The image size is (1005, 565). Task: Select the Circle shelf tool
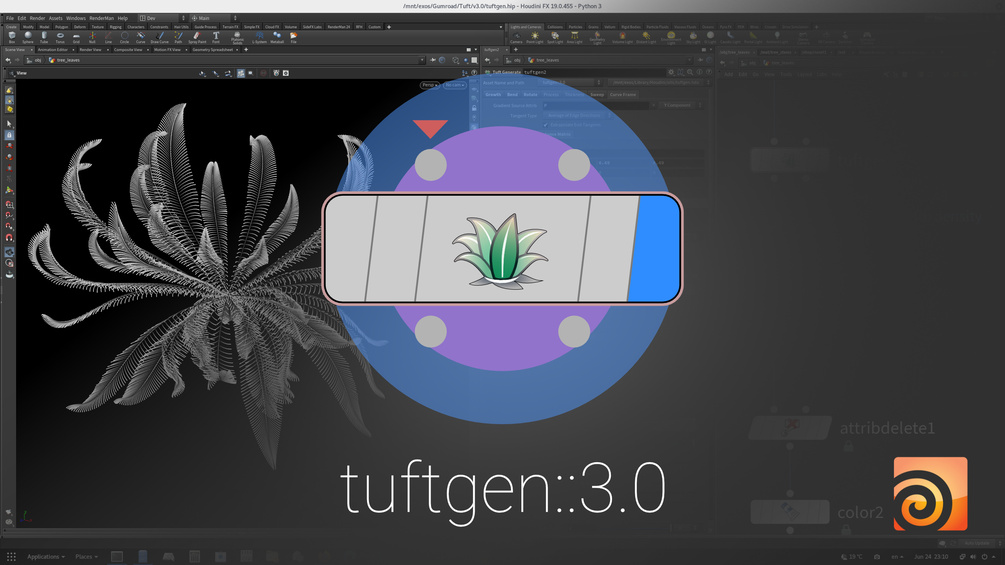(124, 38)
